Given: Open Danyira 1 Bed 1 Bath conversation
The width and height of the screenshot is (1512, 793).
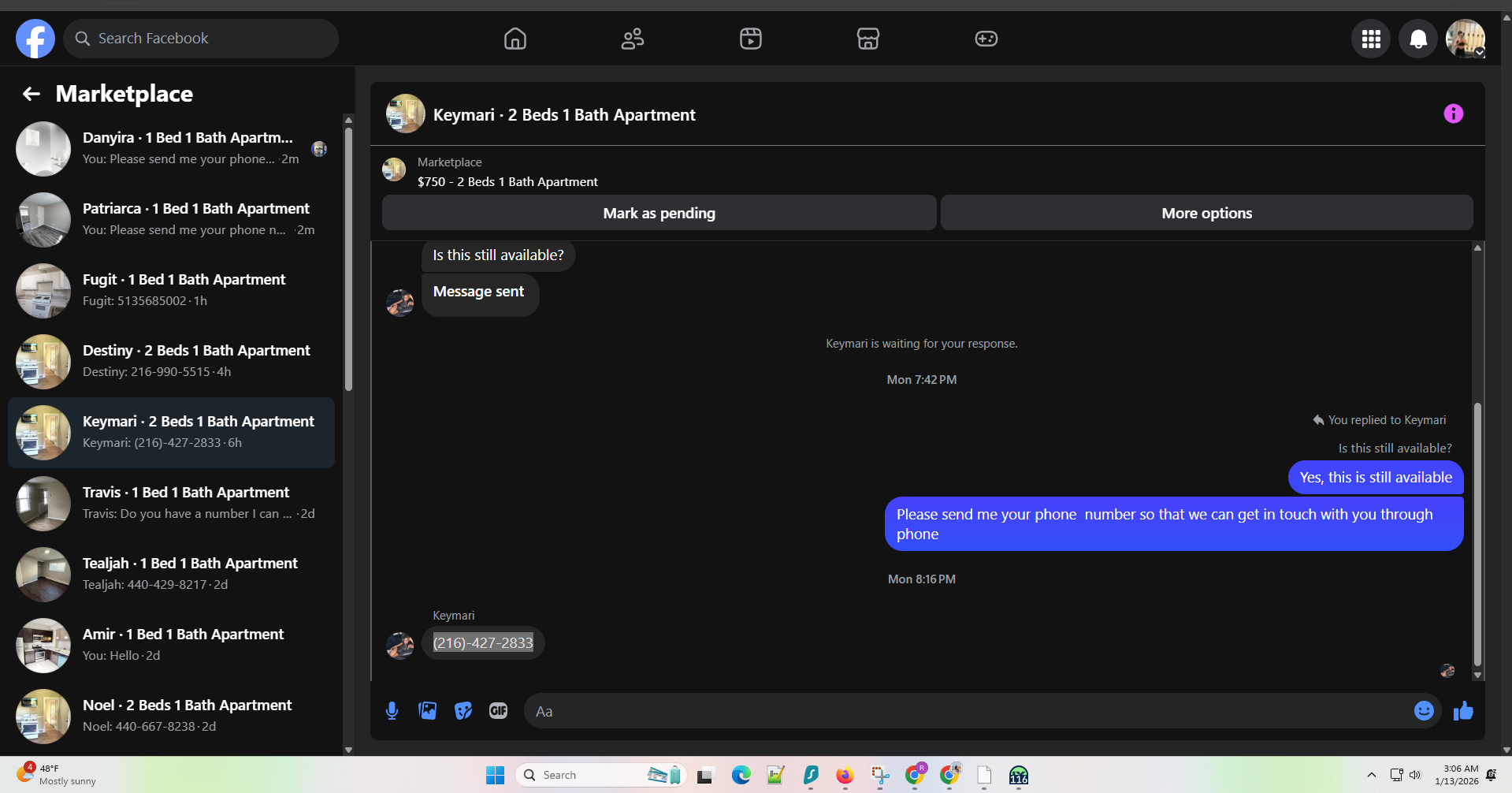Looking at the screenshot, I should point(172,149).
